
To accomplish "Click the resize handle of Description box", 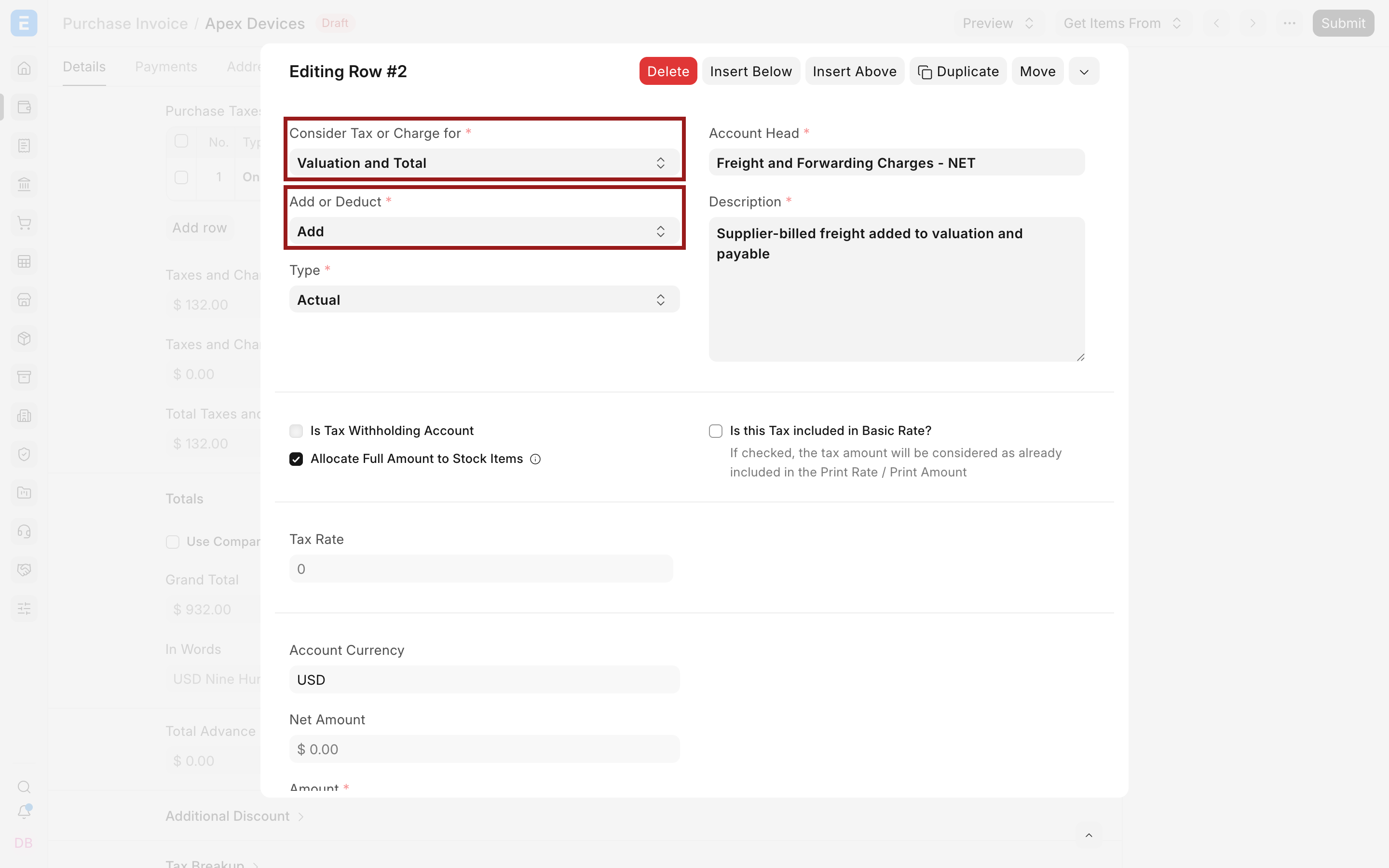I will pyautogui.click(x=1080, y=357).
